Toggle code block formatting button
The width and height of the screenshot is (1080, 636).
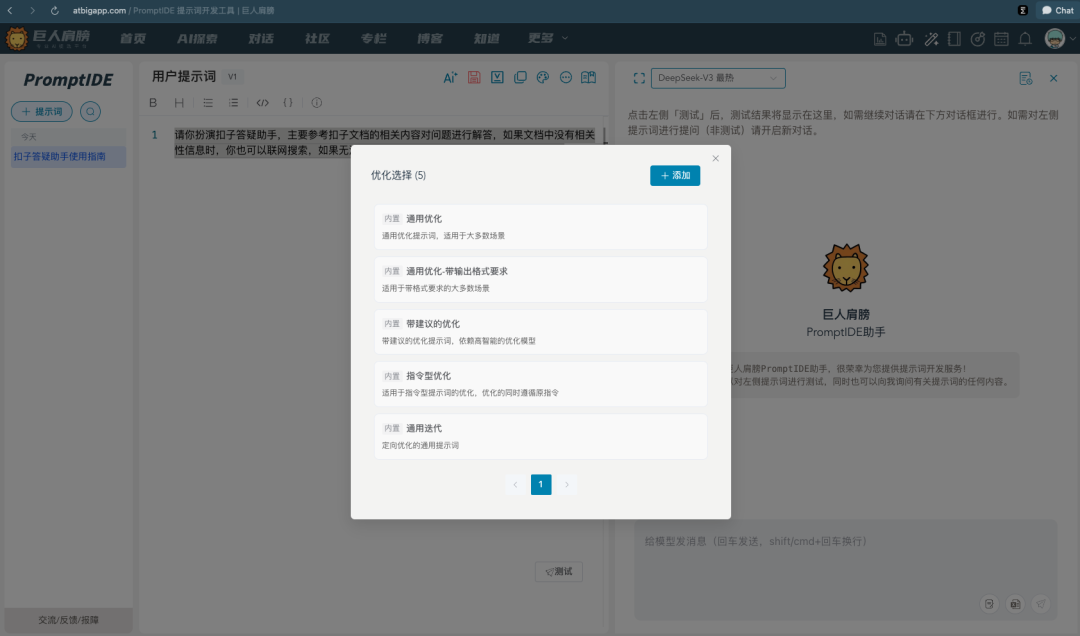pyautogui.click(x=262, y=102)
